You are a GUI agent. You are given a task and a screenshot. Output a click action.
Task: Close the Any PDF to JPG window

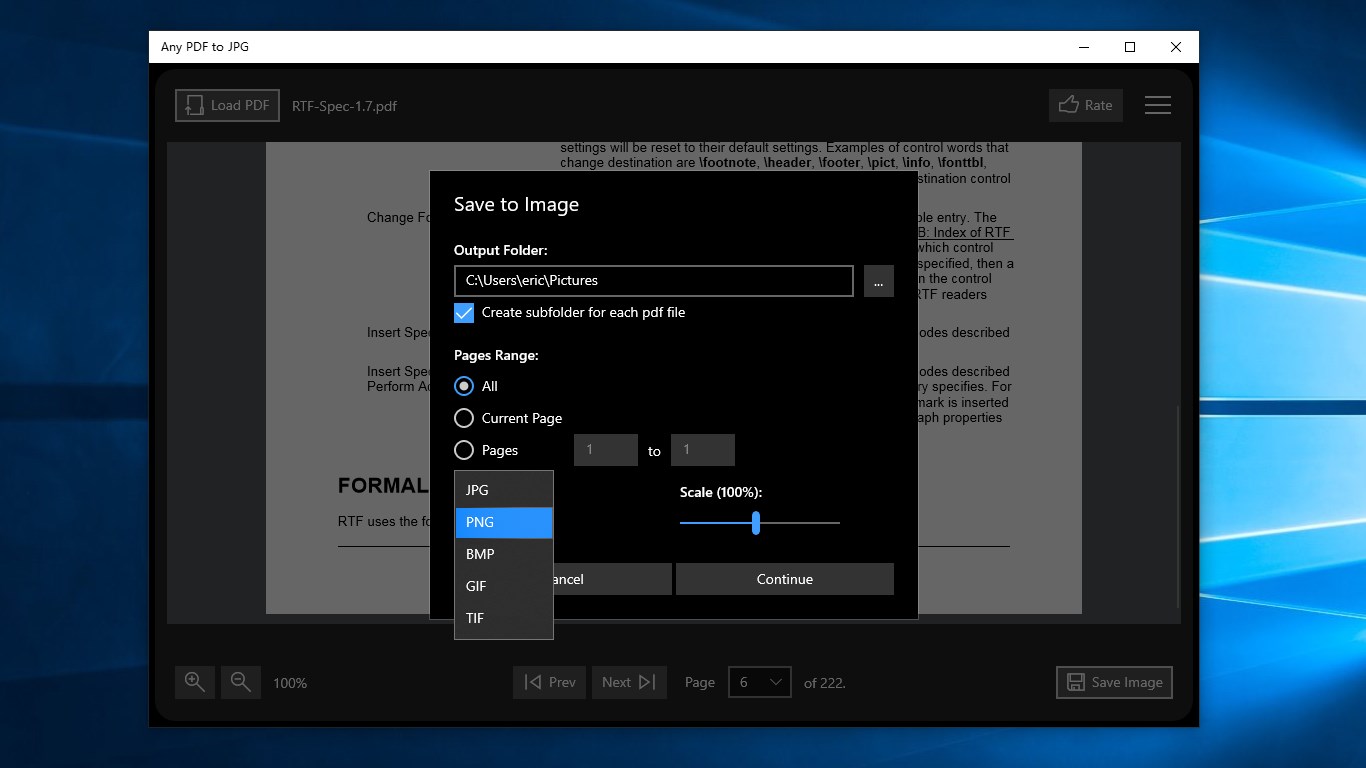[x=1176, y=47]
